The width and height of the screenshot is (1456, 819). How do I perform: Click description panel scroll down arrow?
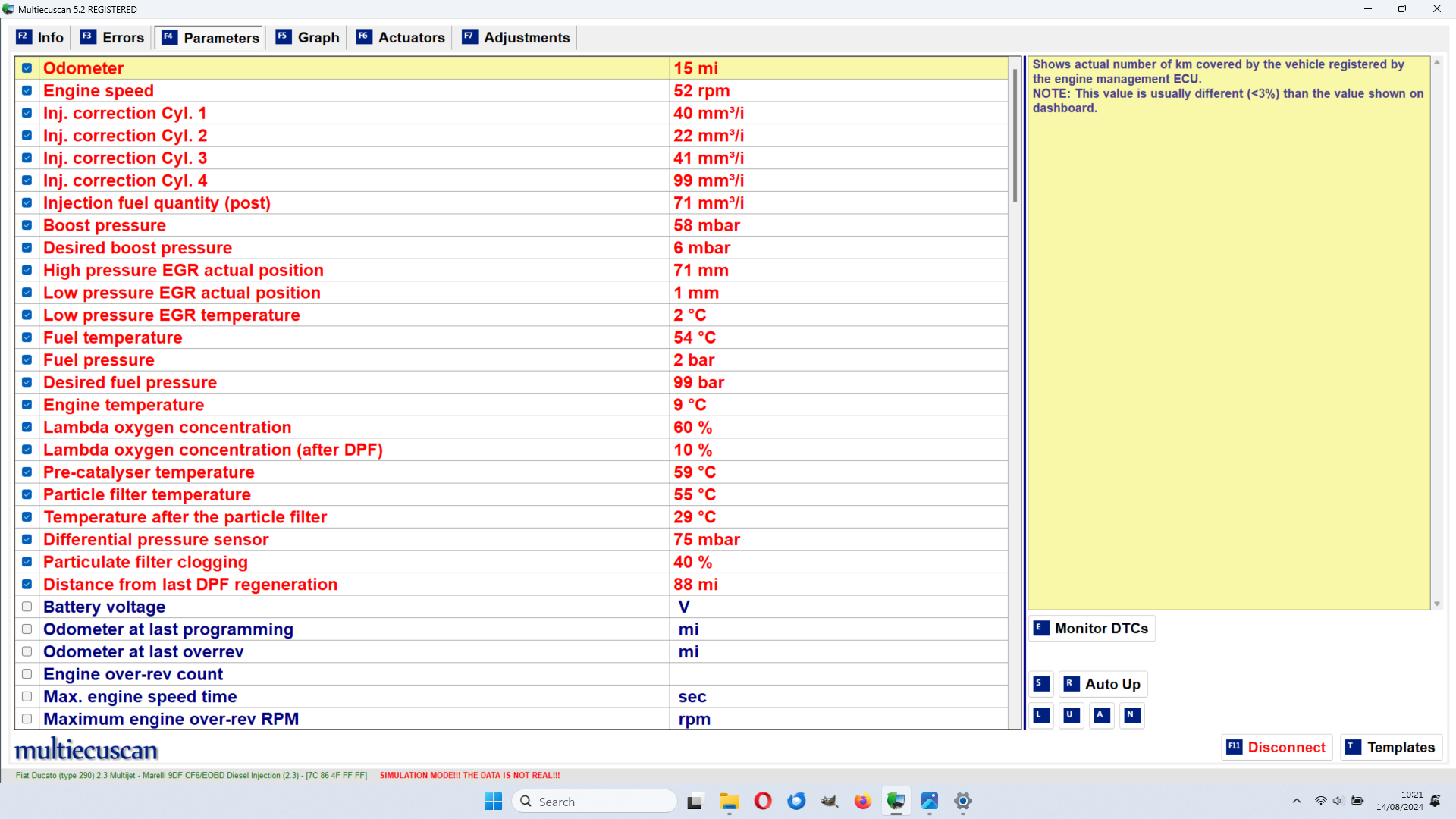tap(1437, 604)
